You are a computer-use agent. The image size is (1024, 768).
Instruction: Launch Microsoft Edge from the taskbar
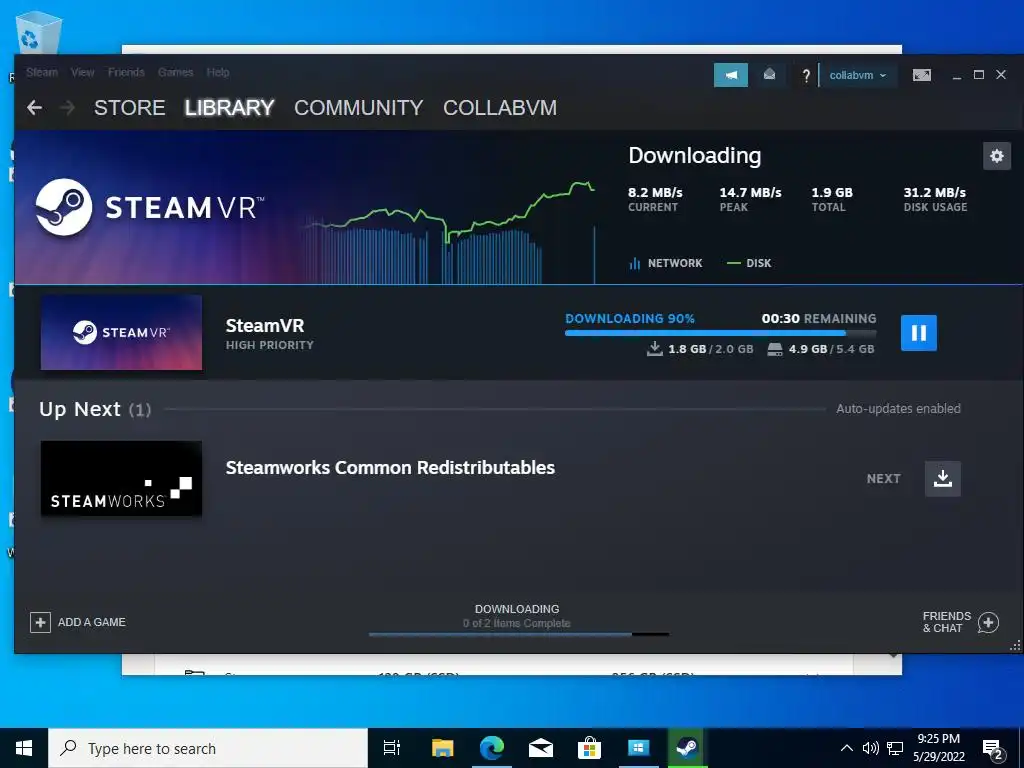coord(491,748)
